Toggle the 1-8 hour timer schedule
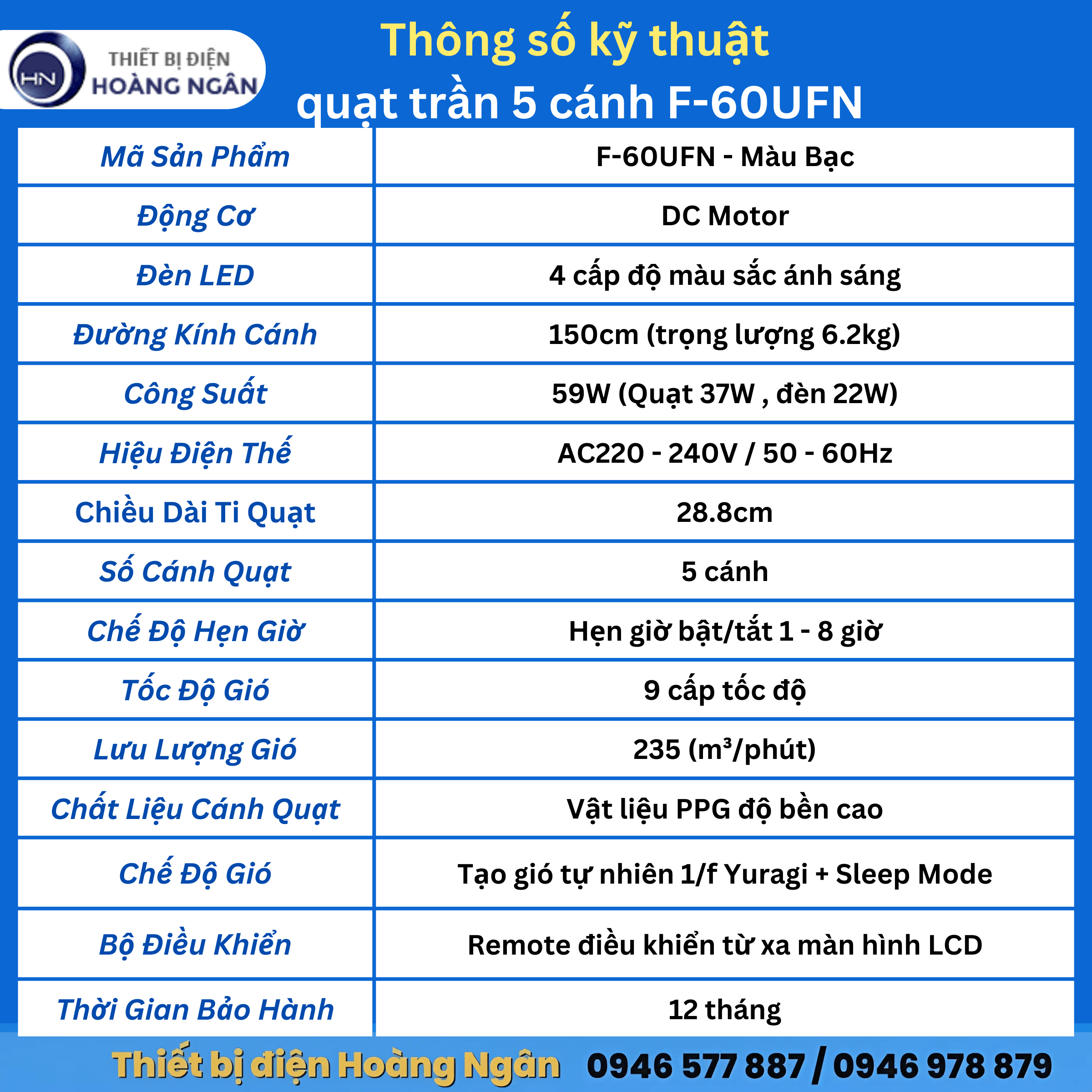This screenshot has width=1092, height=1092. click(700, 630)
